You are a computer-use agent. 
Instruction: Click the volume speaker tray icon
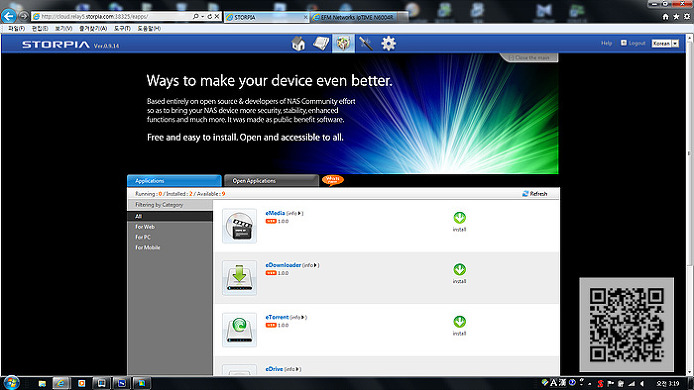point(642,383)
